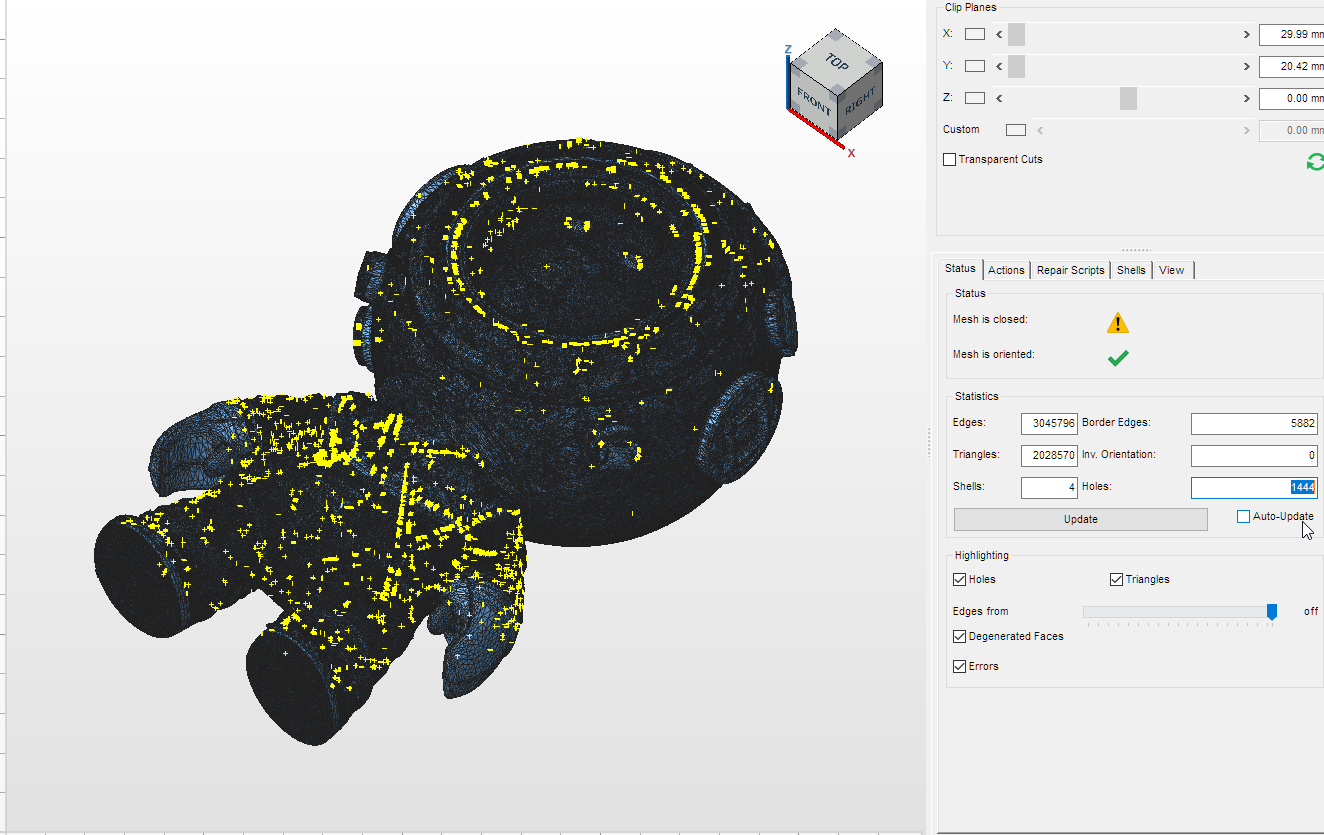Open the View tab
Screen dimensions: 1324x835
[1172, 270]
